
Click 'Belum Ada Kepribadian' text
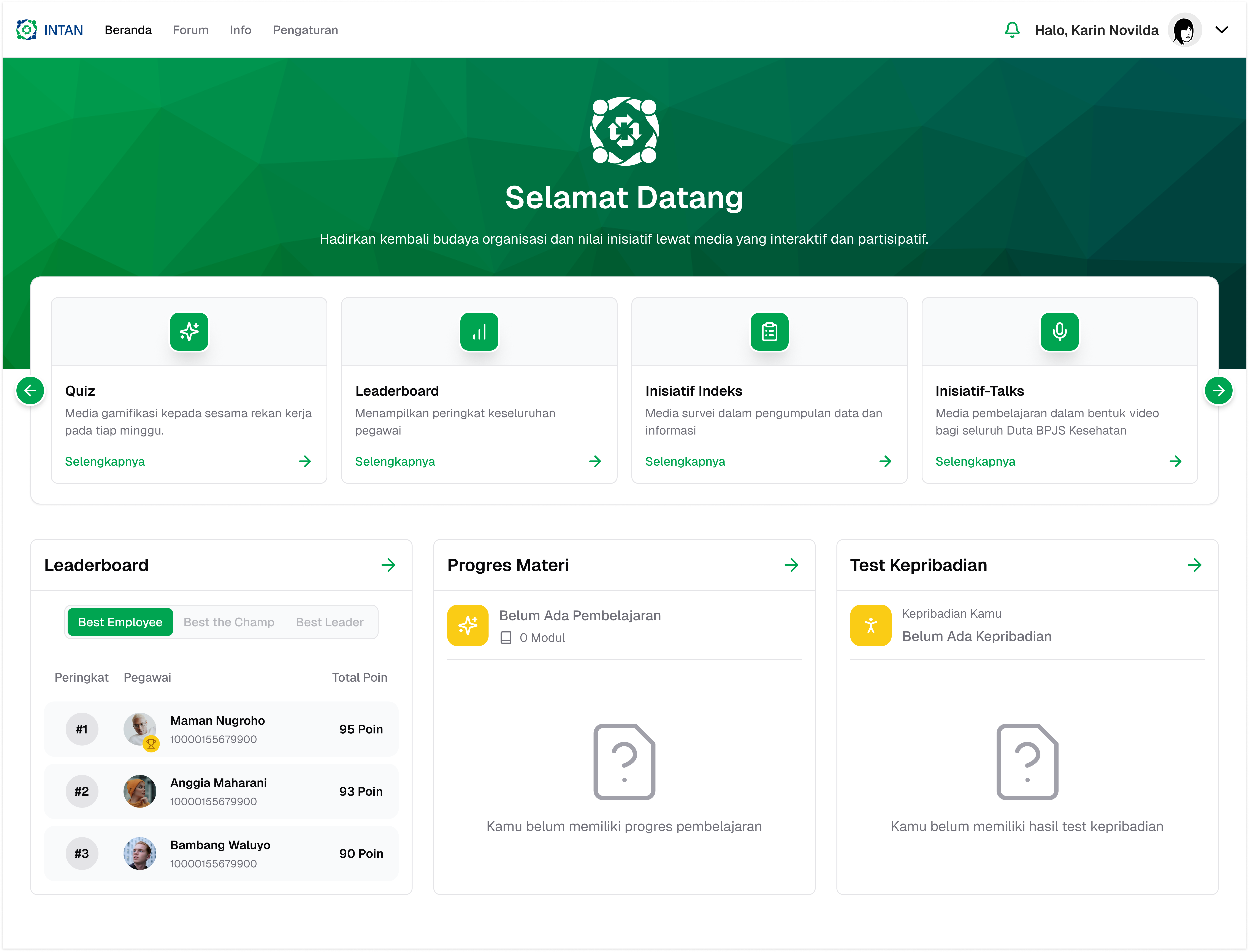(x=976, y=636)
